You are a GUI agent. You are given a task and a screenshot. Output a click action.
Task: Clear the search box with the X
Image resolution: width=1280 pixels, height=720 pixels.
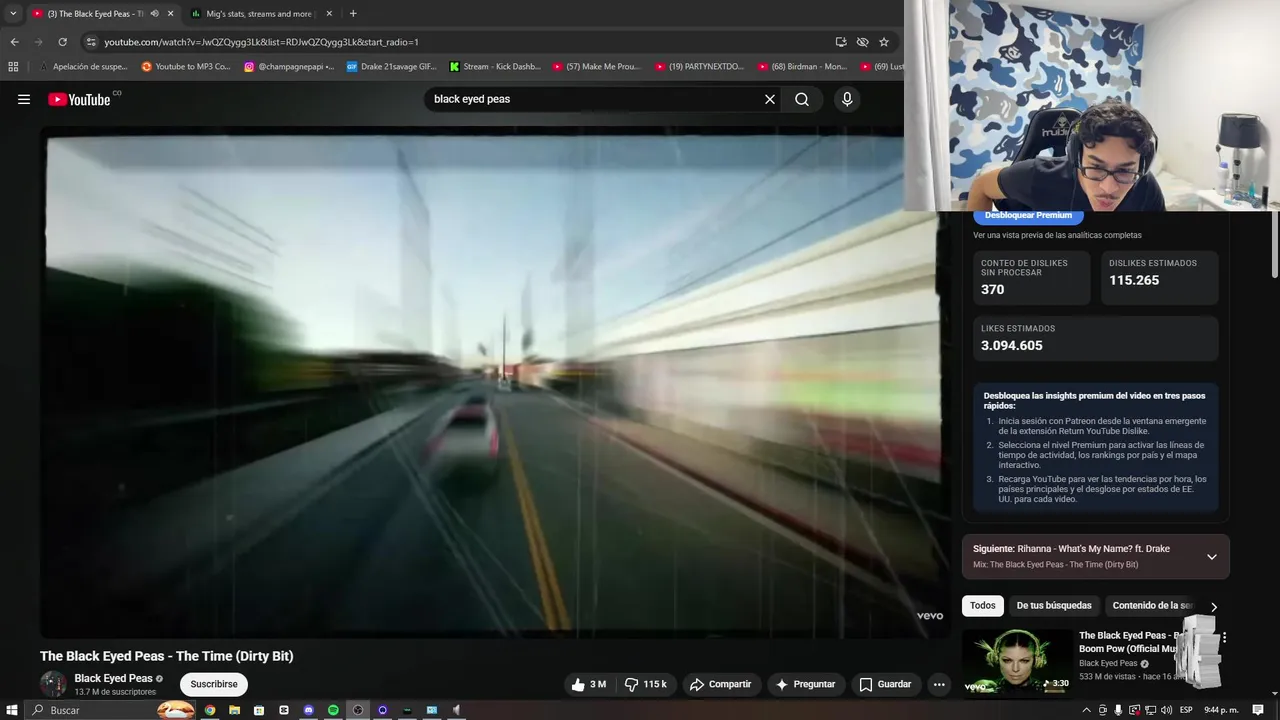click(x=770, y=99)
